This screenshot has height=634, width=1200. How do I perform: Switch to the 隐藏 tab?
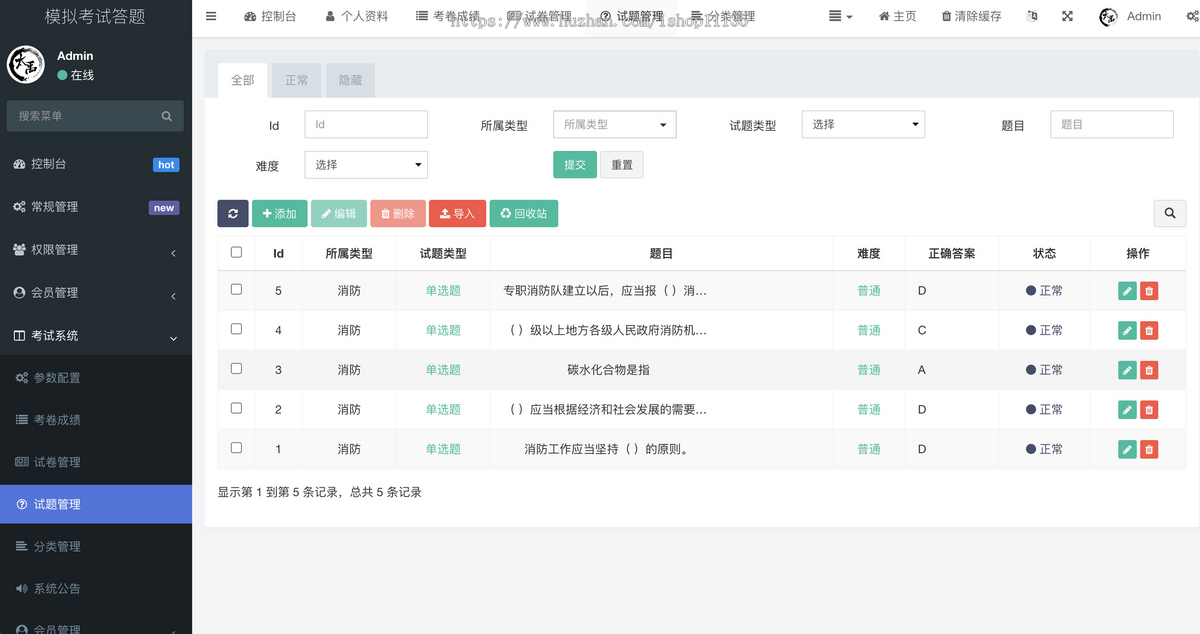351,81
